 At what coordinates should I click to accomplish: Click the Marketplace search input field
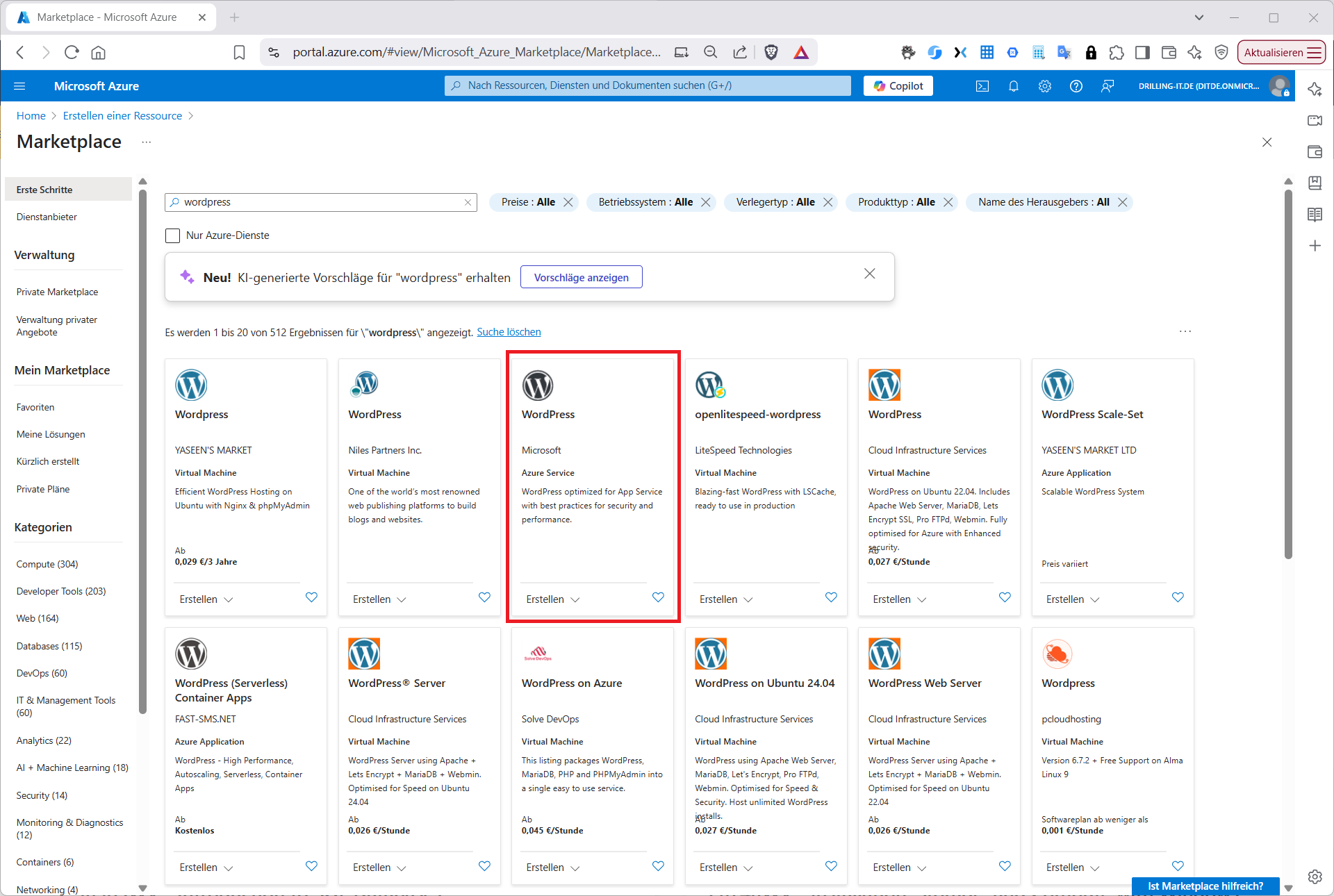point(320,202)
